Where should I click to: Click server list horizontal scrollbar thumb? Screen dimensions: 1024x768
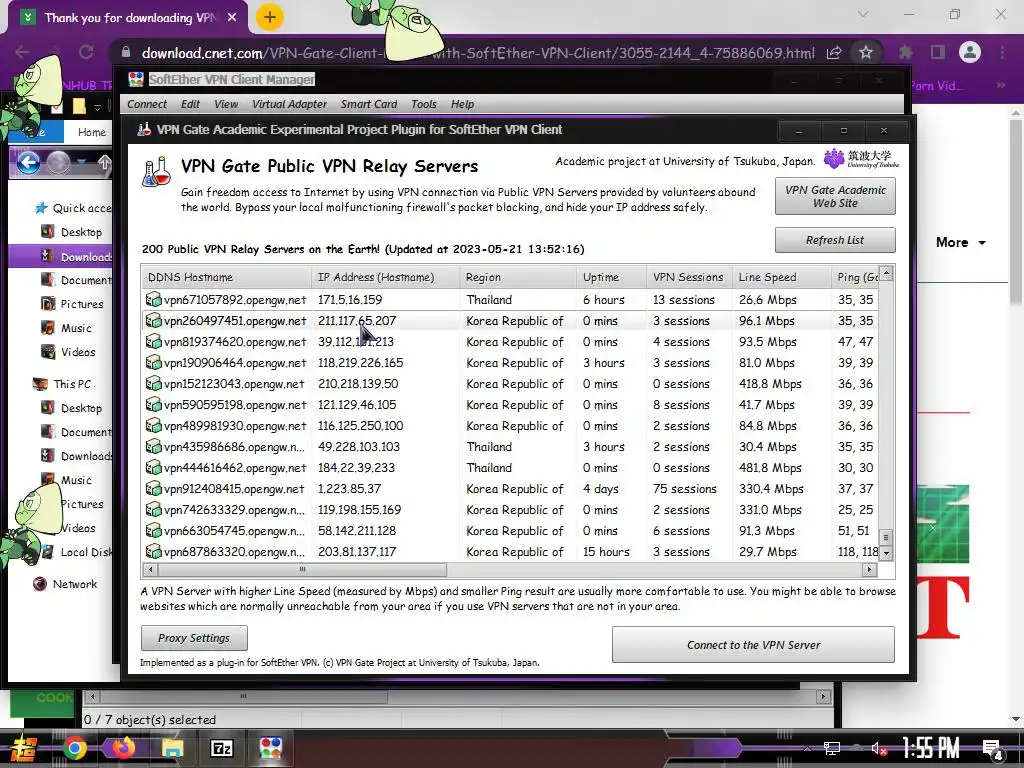click(302, 569)
